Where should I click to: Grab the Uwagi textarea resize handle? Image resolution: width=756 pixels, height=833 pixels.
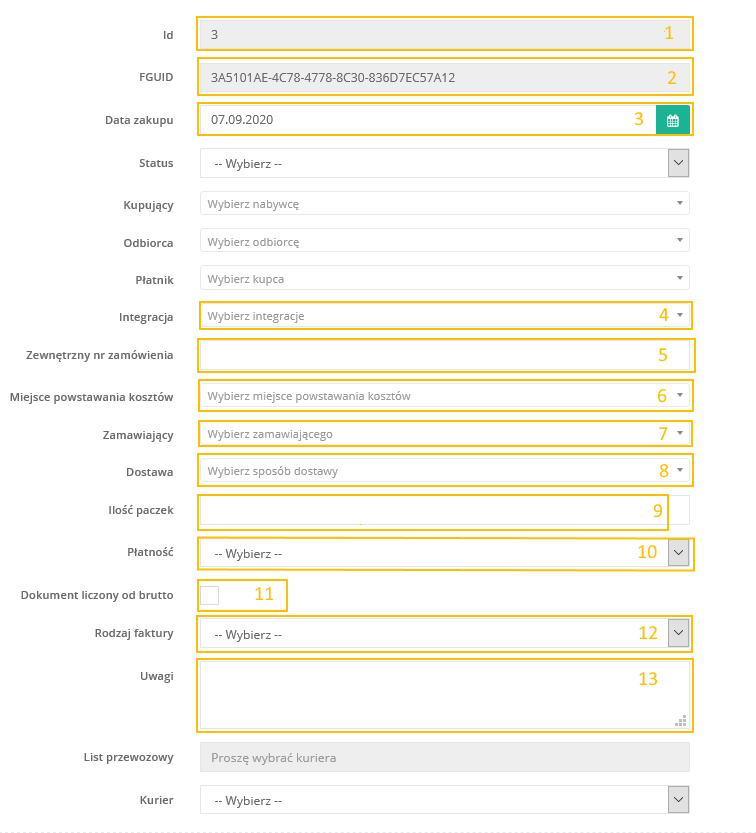tap(682, 720)
